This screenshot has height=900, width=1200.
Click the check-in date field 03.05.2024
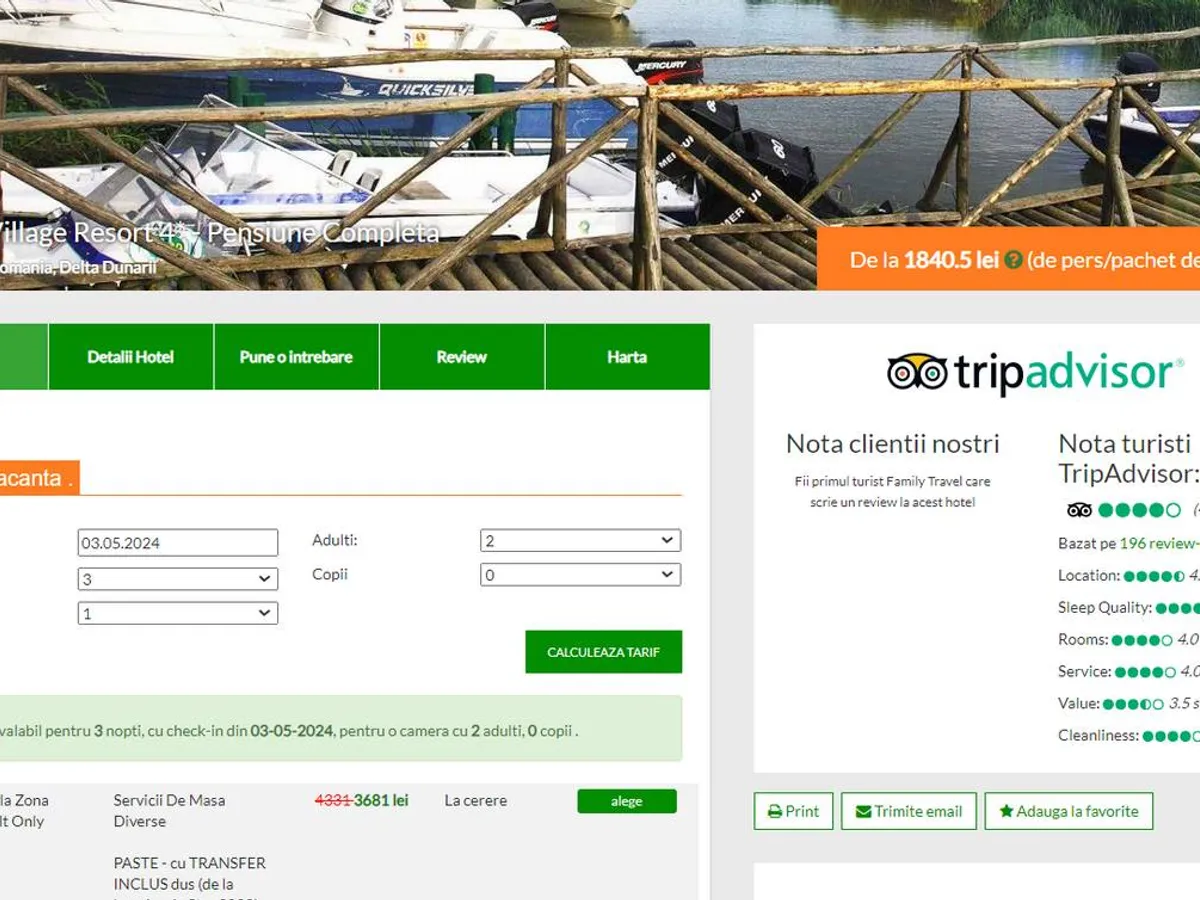pyautogui.click(x=178, y=543)
